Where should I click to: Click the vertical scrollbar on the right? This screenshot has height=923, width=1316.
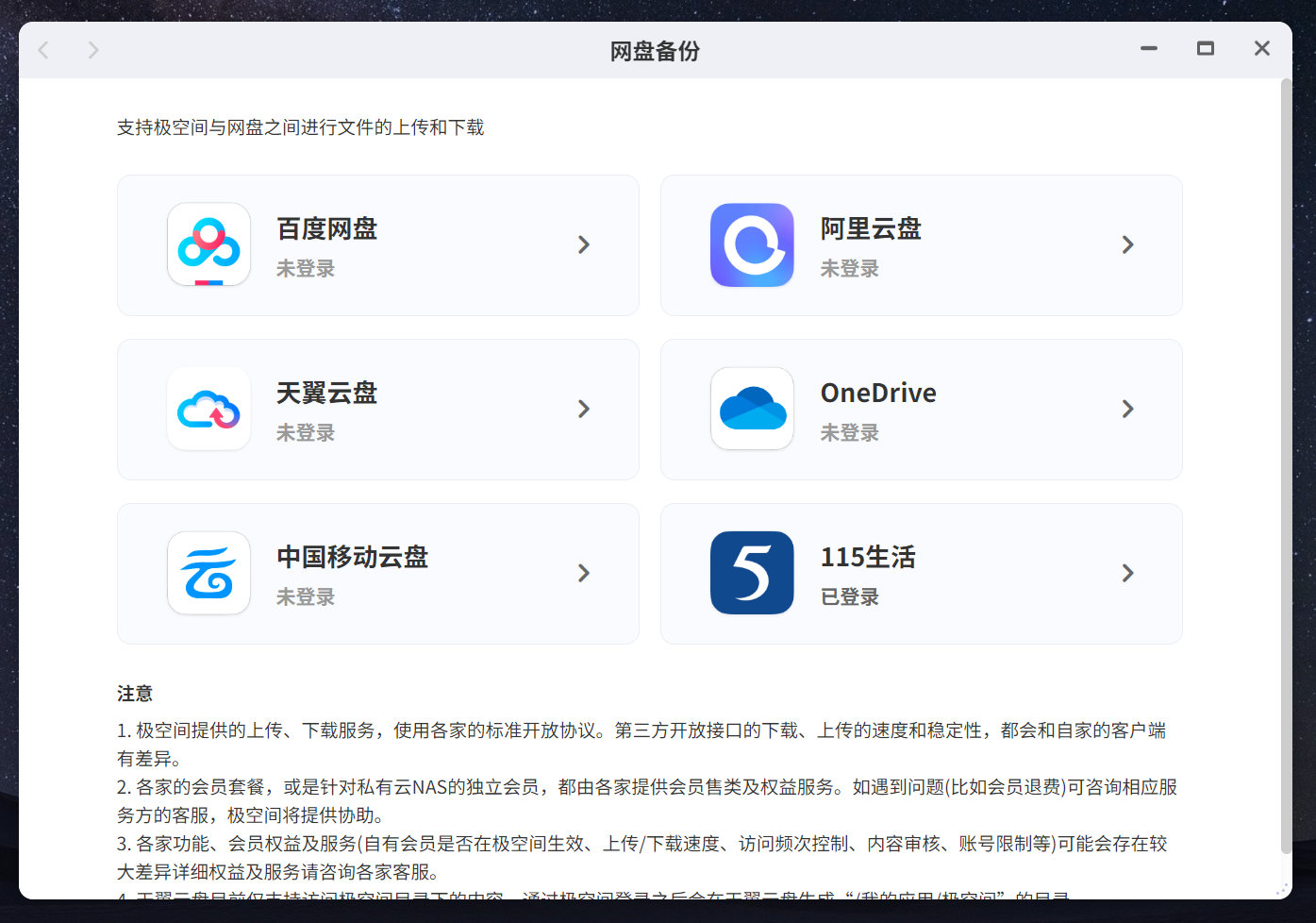click(x=1286, y=467)
